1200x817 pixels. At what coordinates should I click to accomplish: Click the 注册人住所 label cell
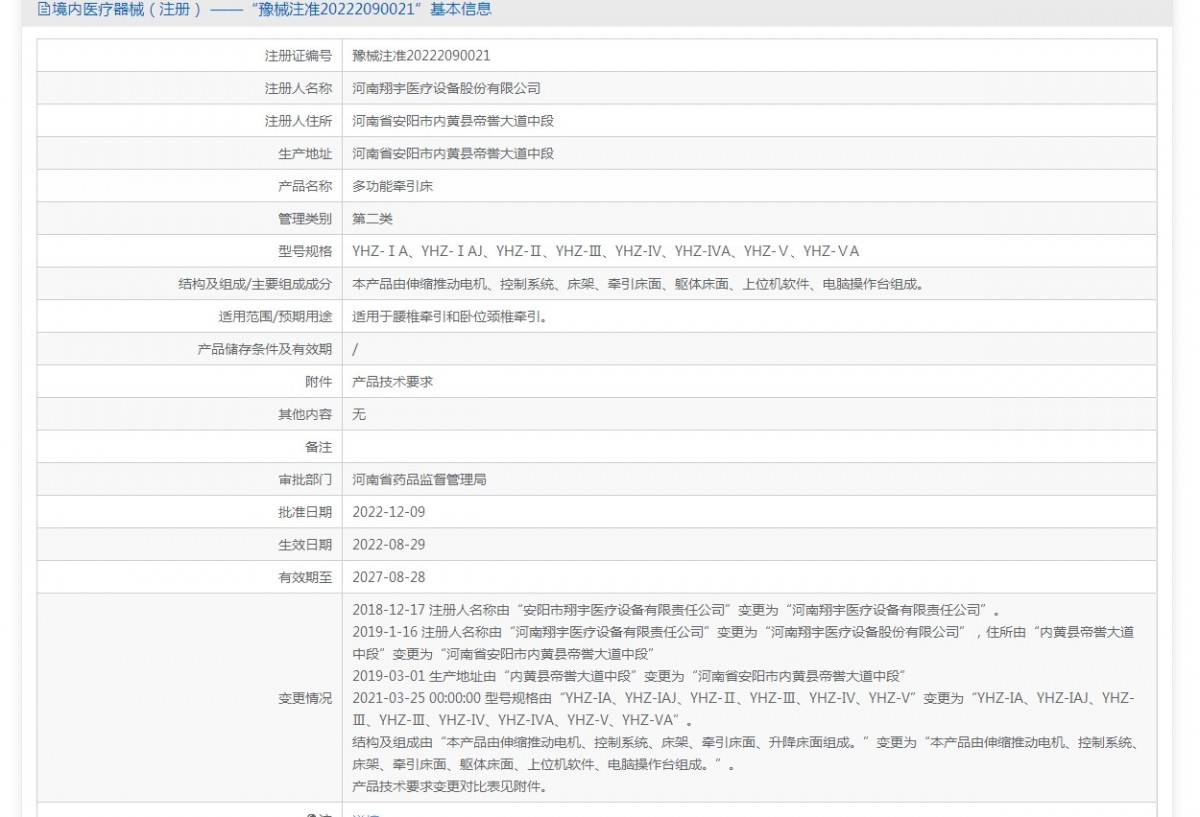point(190,121)
